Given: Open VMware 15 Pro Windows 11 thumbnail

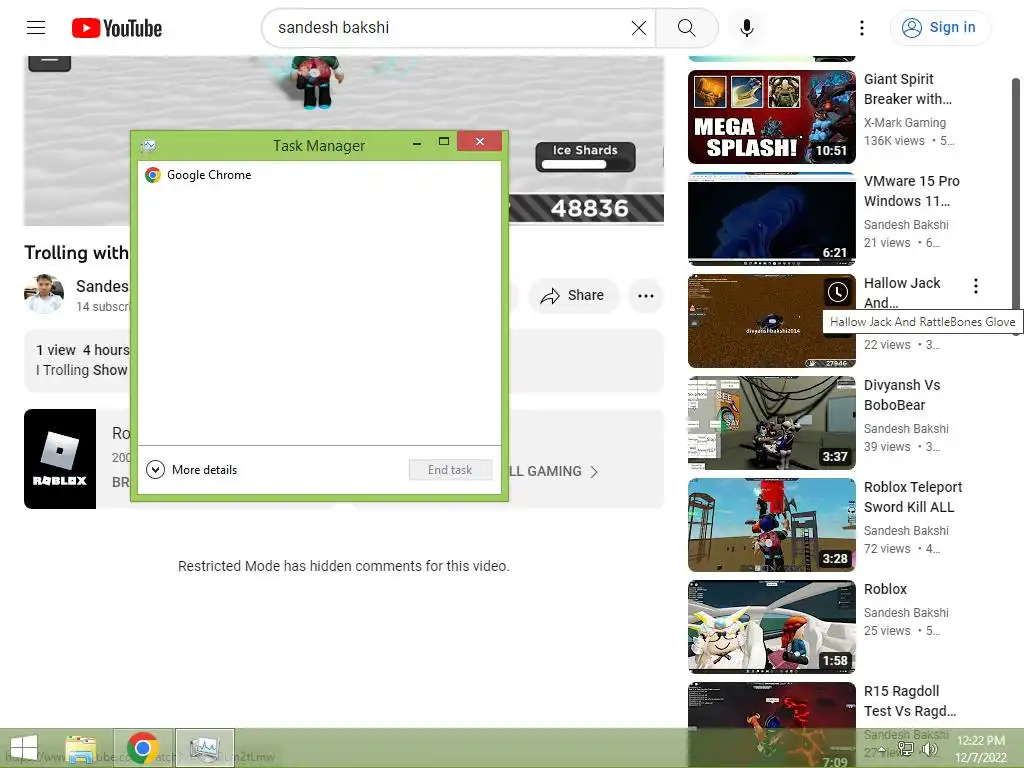Looking at the screenshot, I should (x=771, y=219).
